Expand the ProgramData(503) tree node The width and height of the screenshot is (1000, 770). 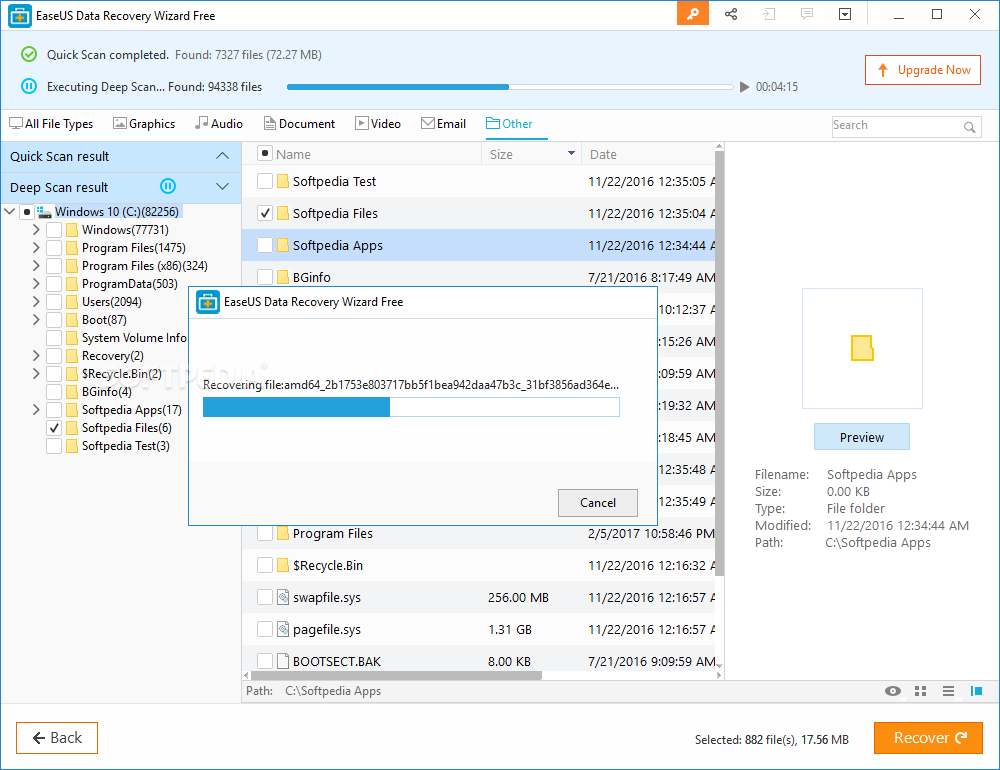(x=36, y=283)
